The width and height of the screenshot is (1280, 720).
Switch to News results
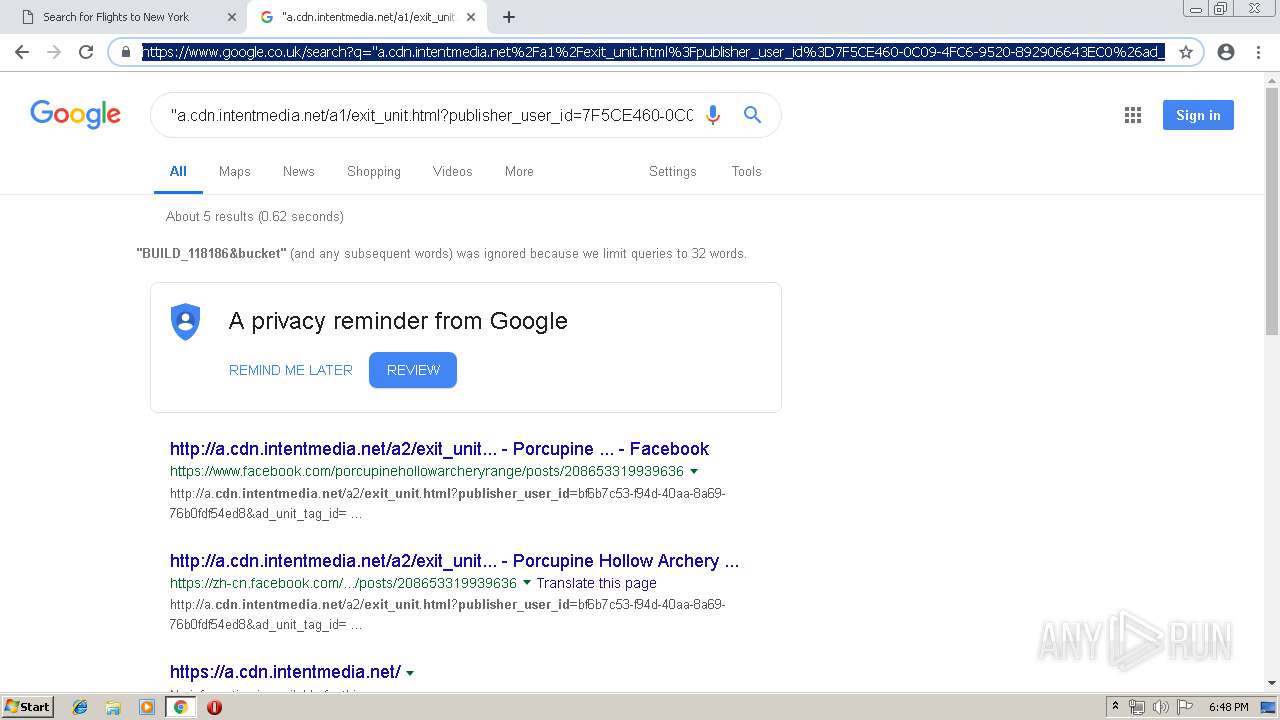[x=299, y=171]
